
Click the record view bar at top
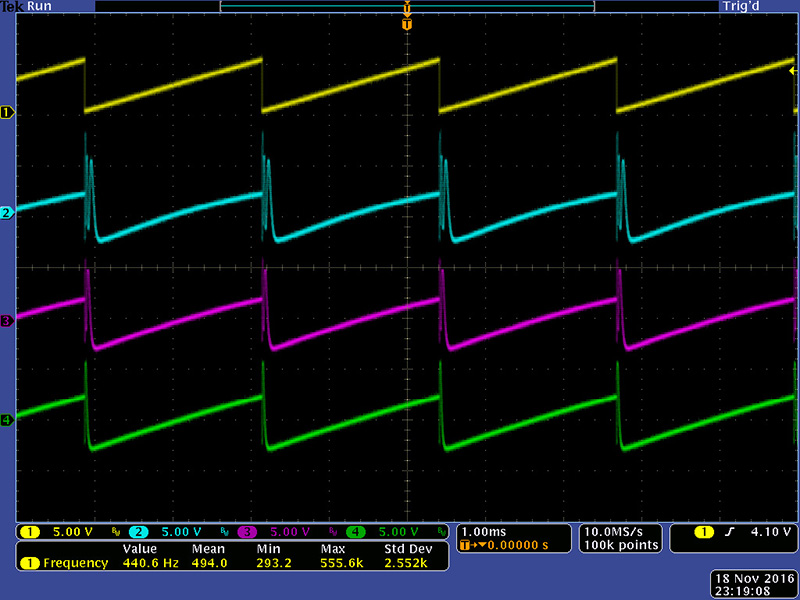pos(407,6)
